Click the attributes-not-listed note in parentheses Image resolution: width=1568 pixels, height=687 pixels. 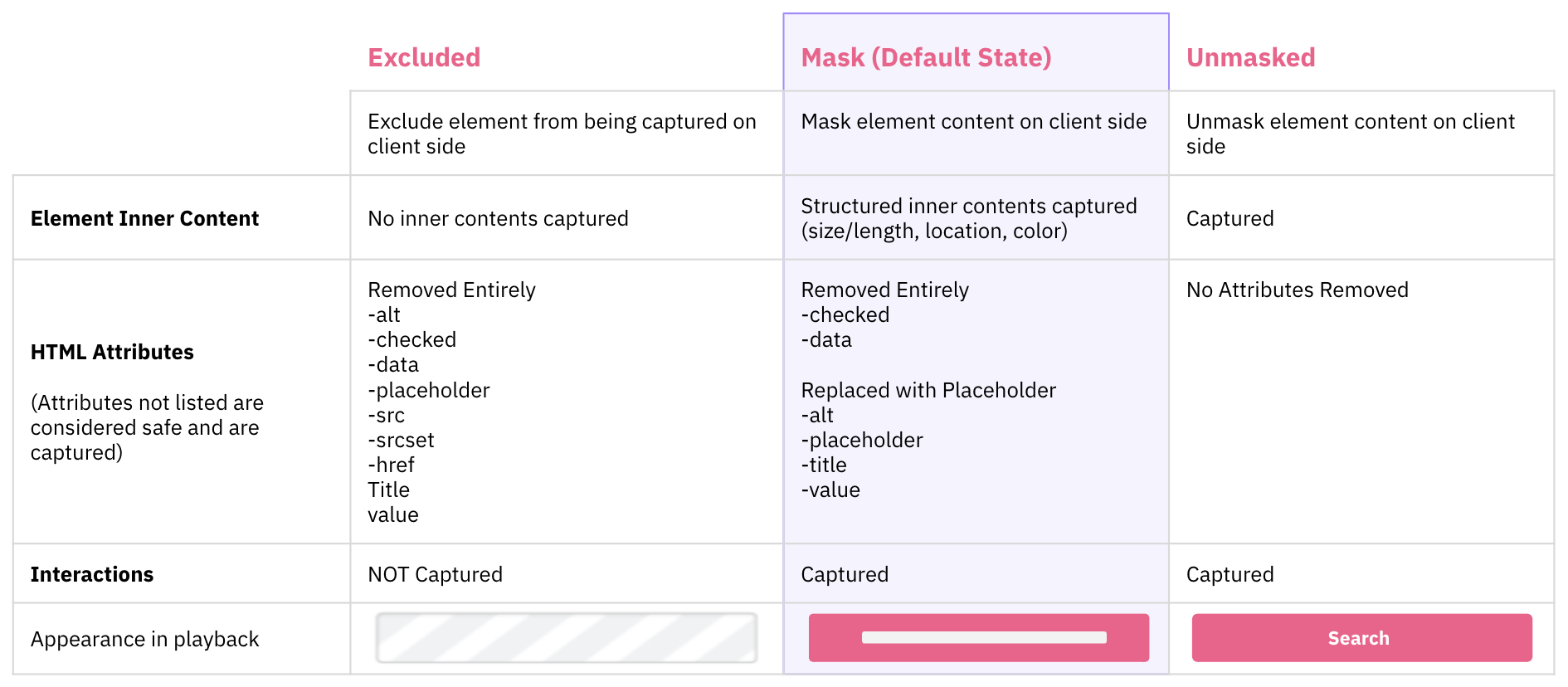[147, 427]
